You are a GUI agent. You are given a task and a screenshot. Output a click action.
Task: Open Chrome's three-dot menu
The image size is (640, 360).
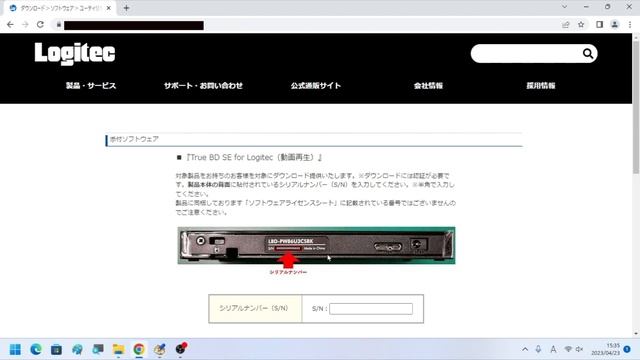tap(630, 24)
